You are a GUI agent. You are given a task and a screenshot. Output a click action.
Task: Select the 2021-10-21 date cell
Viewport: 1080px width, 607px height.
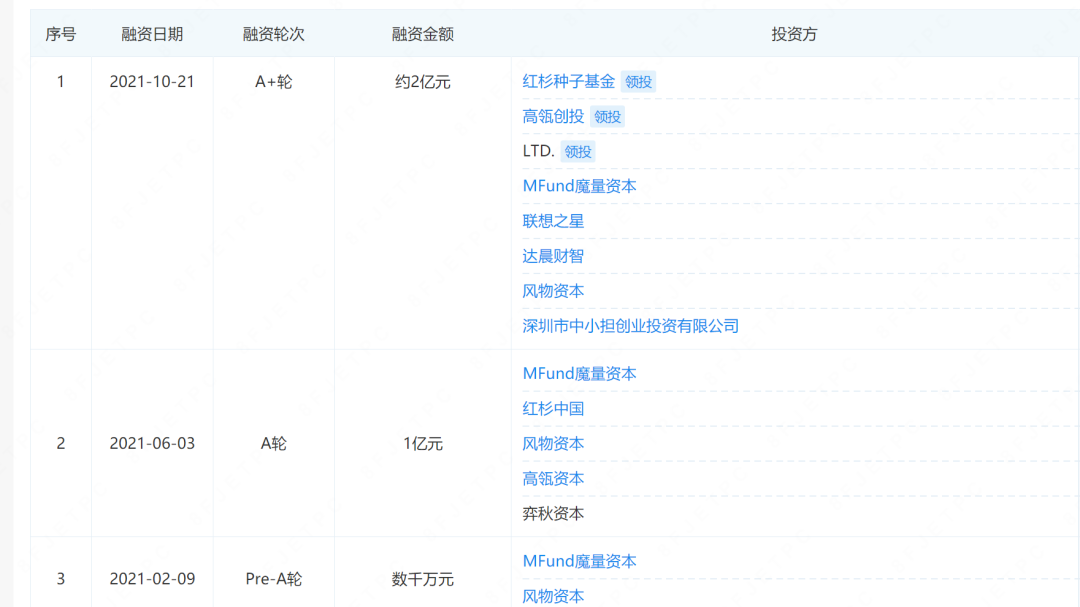click(x=152, y=82)
